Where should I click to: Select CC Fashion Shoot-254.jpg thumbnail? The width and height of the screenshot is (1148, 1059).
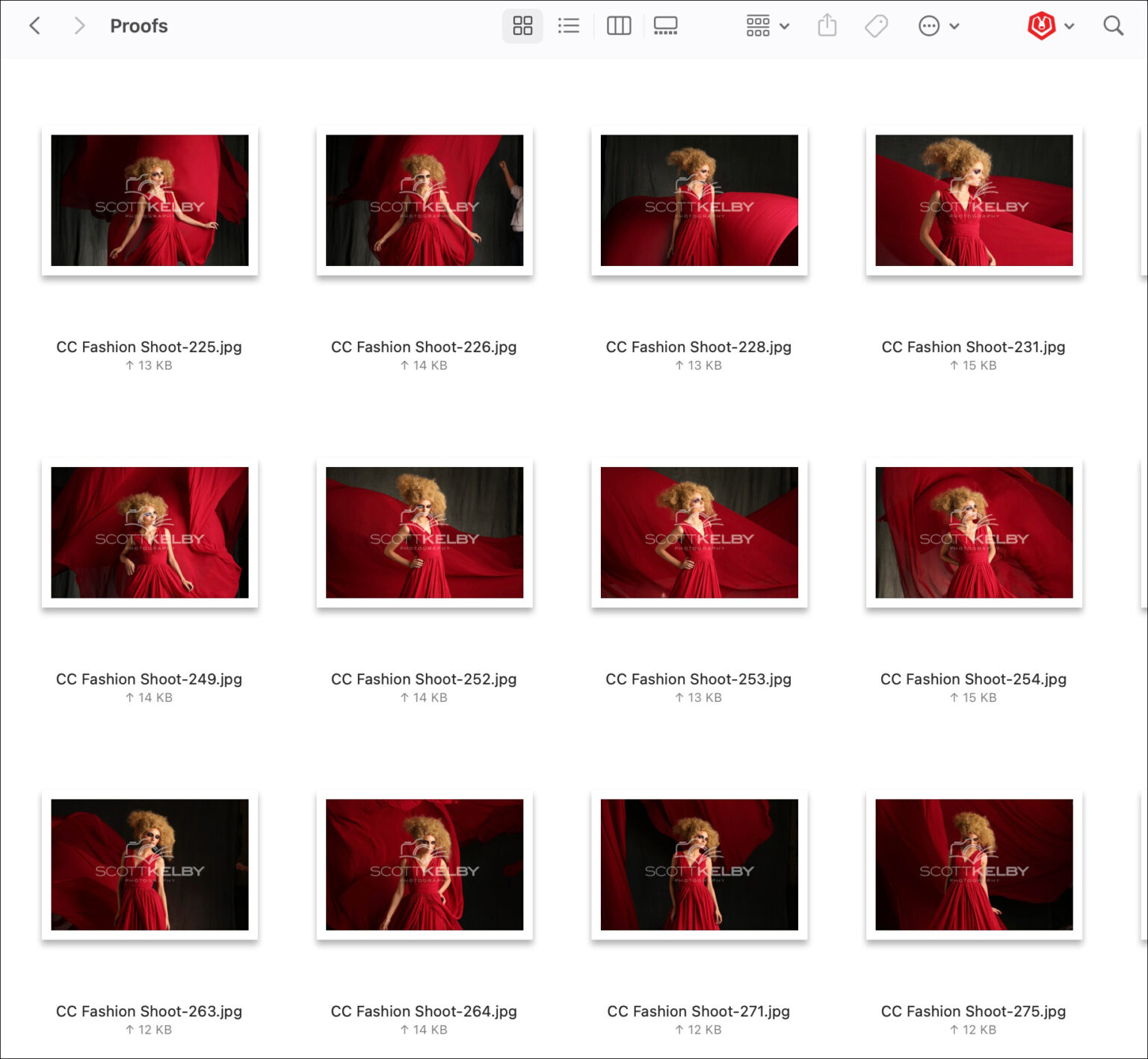(973, 532)
